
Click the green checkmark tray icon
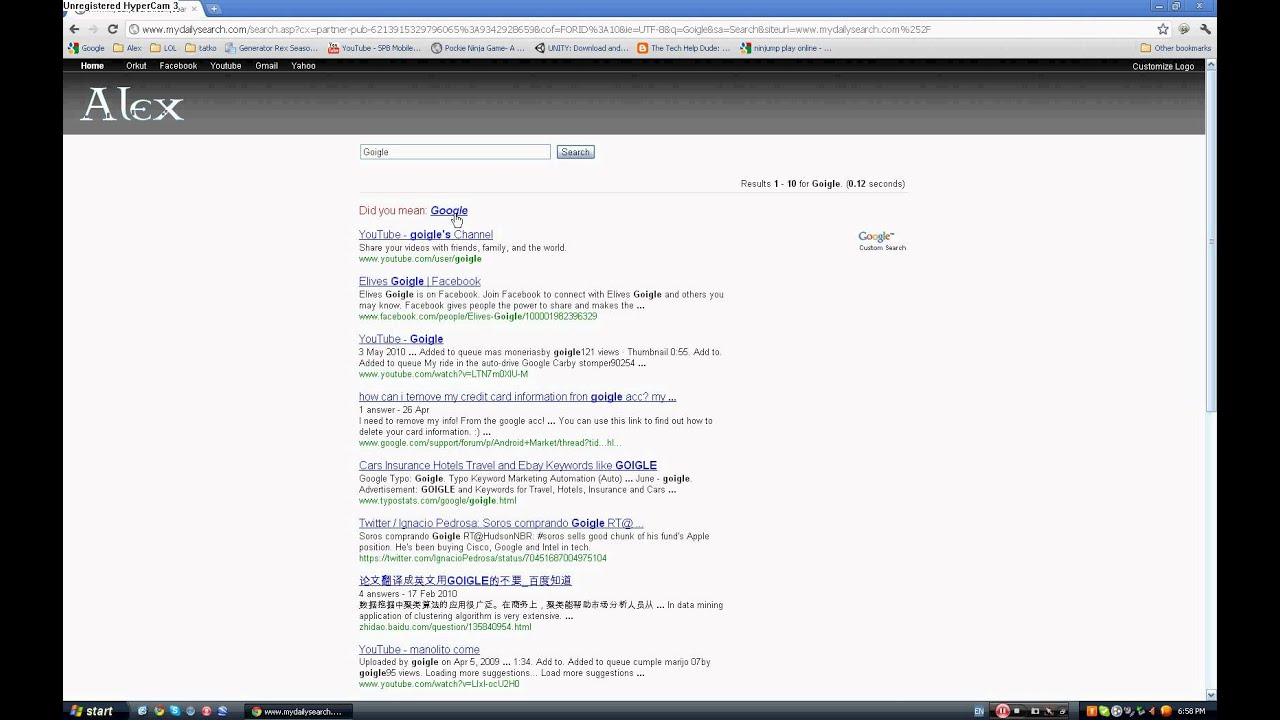pyautogui.click(x=1104, y=711)
